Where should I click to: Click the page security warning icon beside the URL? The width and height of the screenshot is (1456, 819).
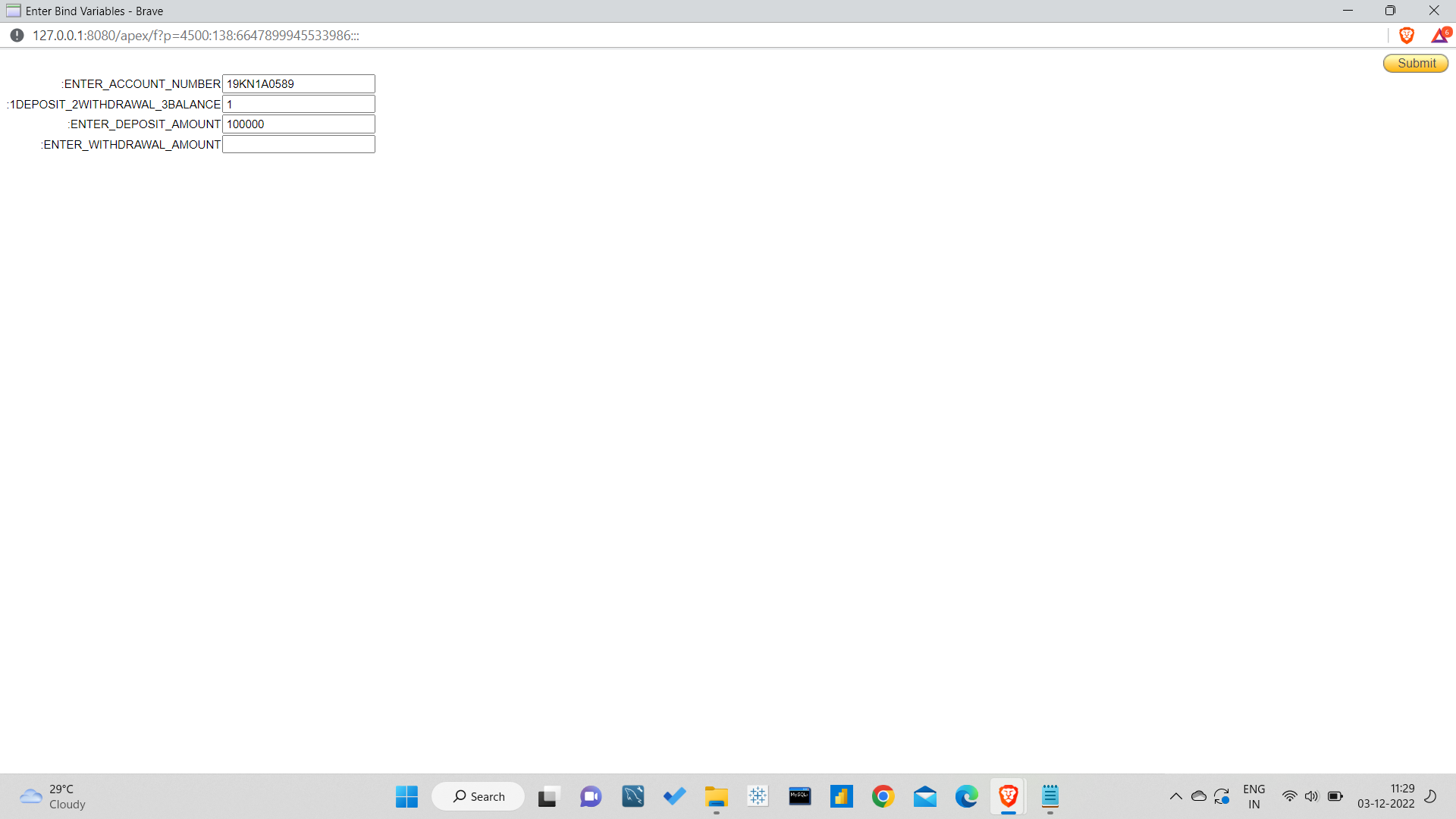(x=16, y=35)
